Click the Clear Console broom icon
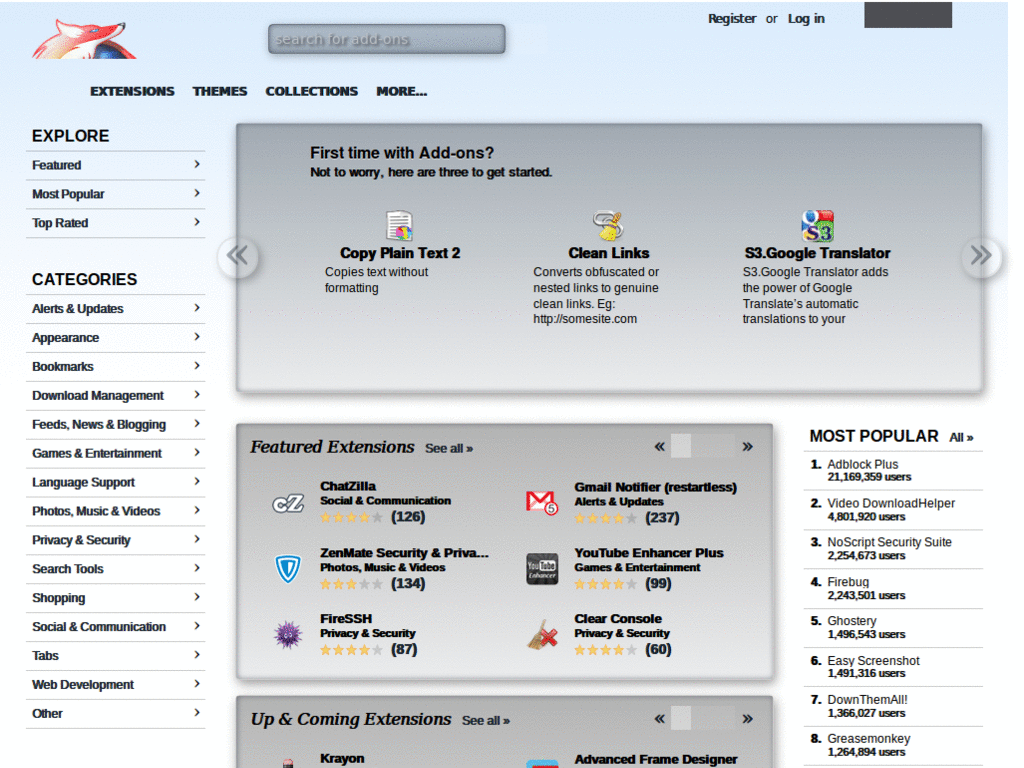Viewport: 1024px width, 768px height. (x=542, y=634)
